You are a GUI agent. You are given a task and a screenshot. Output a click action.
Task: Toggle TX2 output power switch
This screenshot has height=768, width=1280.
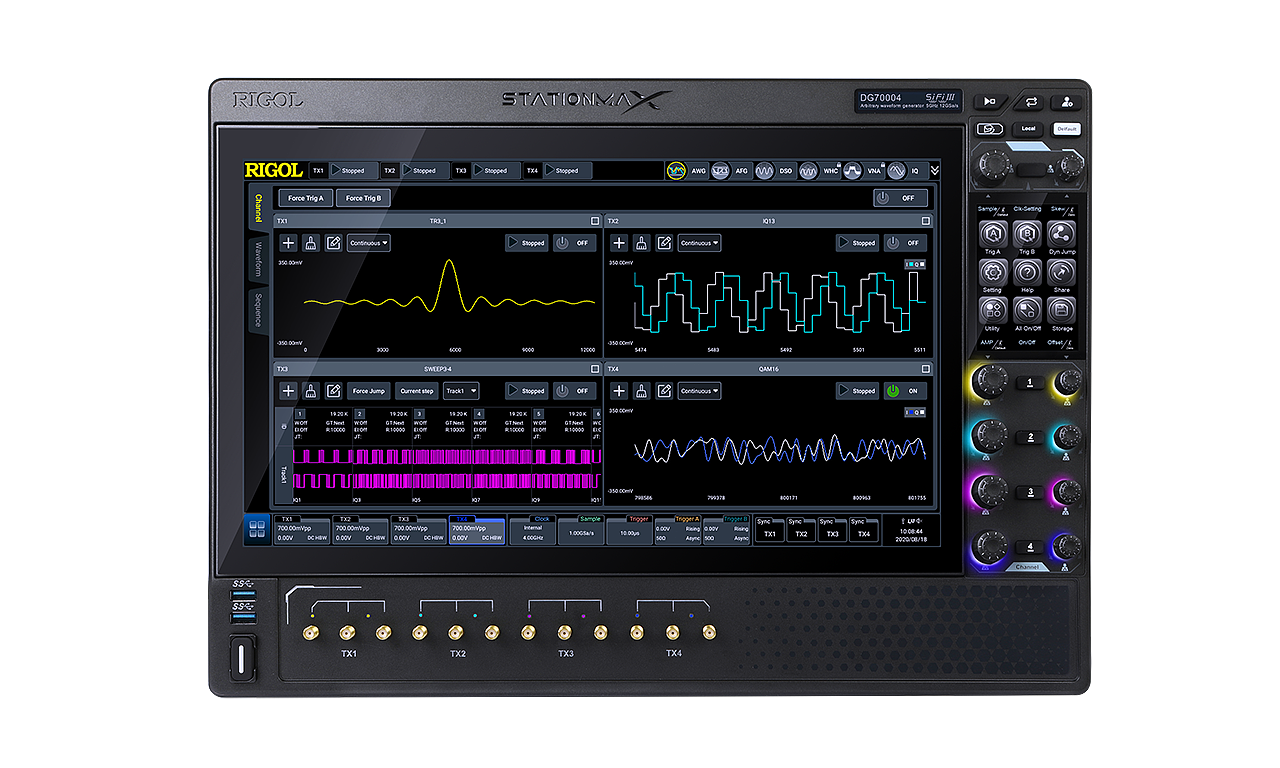tap(905, 243)
